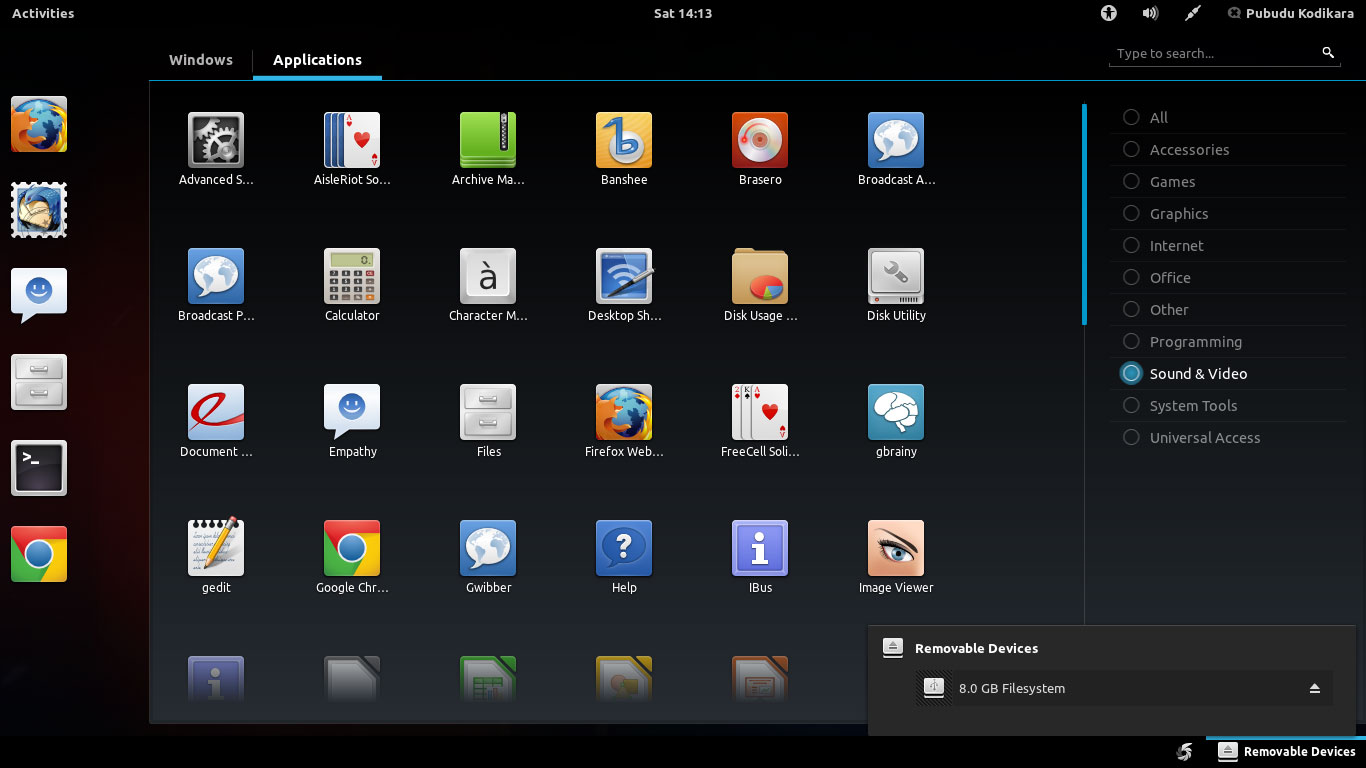Open the 8.0 GB Filesystem device
The image size is (1366, 768).
[x=1124, y=688]
